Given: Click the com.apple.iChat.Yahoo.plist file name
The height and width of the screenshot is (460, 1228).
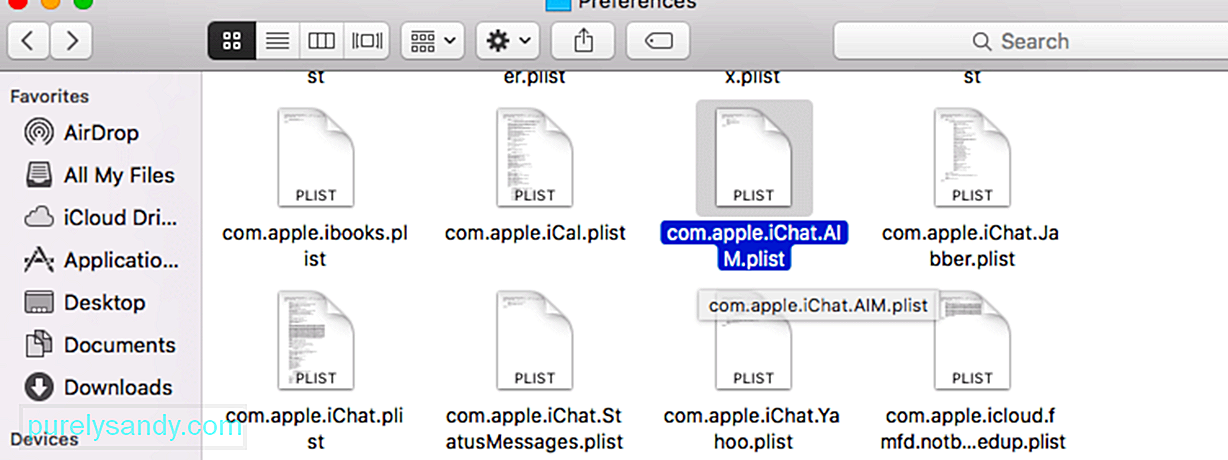Looking at the screenshot, I should click(754, 428).
